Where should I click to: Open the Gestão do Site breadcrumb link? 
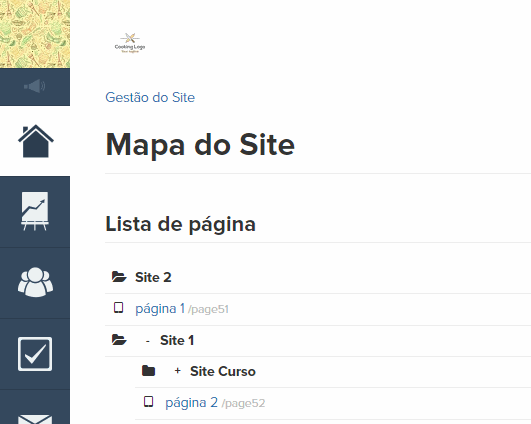[x=150, y=98]
